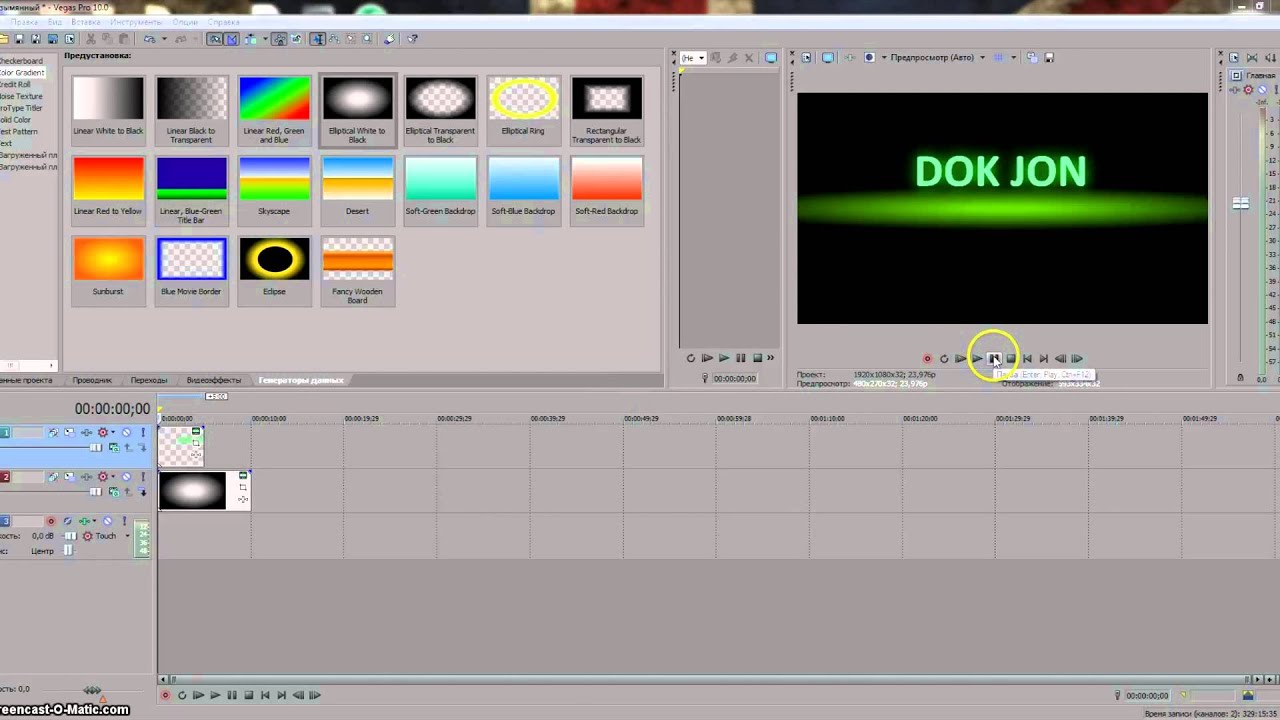Open the Предпросмотр (Авто) quality dropdown
1280x720 pixels.
coord(983,57)
